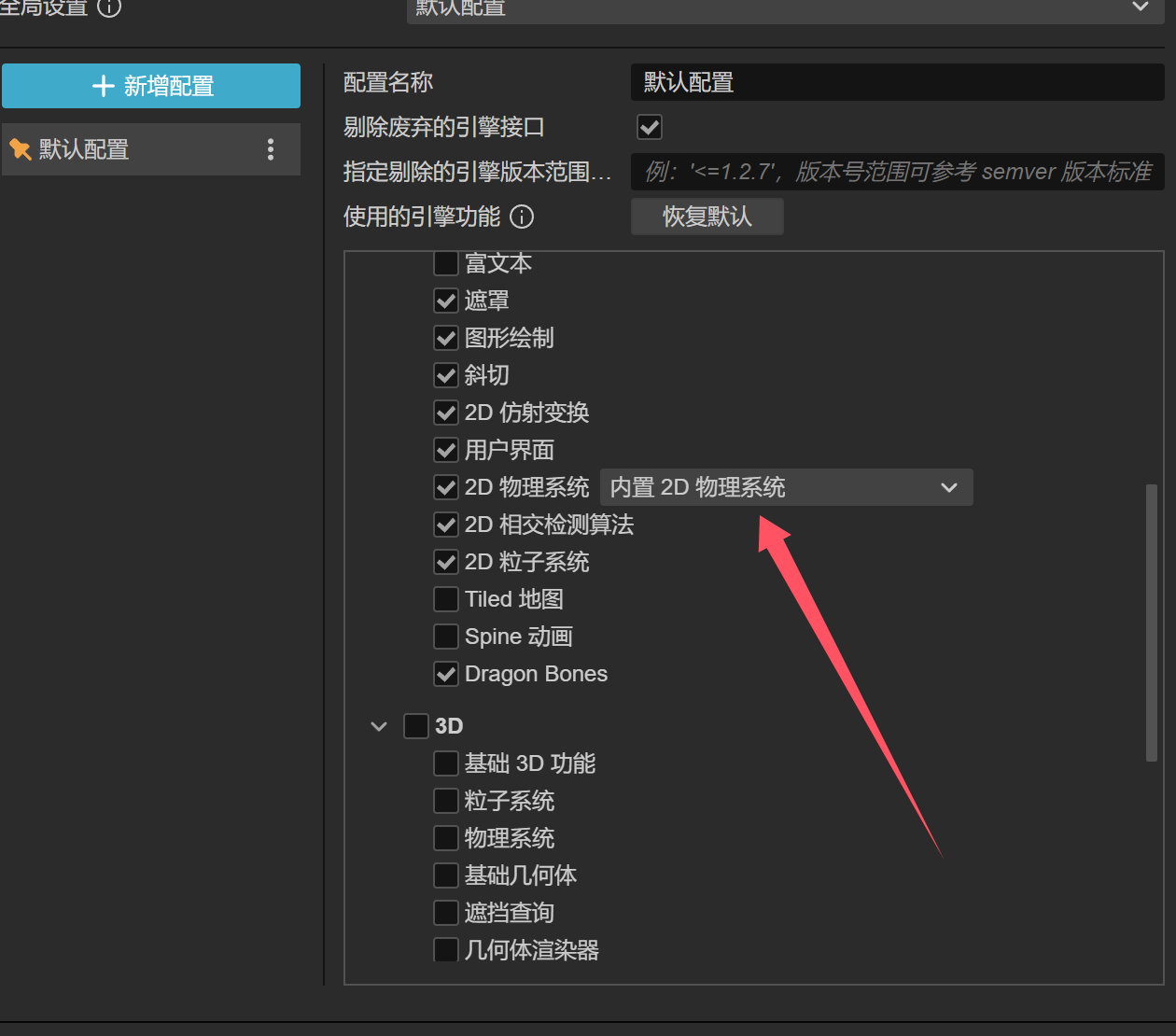Select the 默认配置 item in sidebar
The width and height of the screenshot is (1176, 1036).
pos(151,149)
